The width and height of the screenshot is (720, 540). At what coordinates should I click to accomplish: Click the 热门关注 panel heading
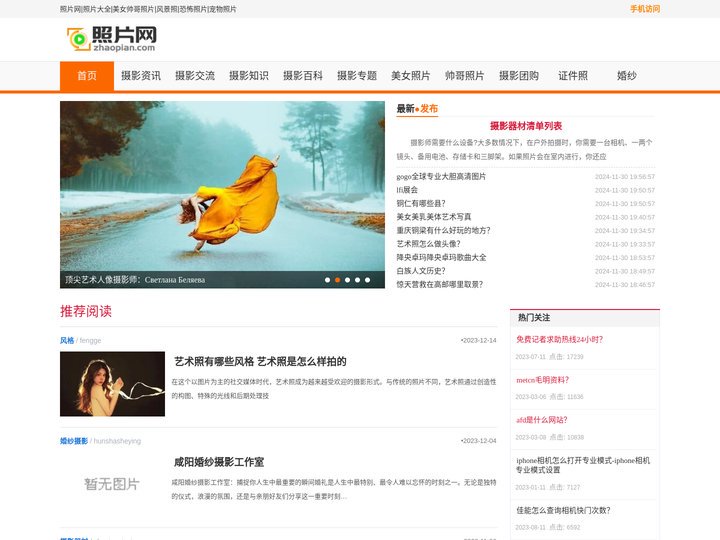534,317
